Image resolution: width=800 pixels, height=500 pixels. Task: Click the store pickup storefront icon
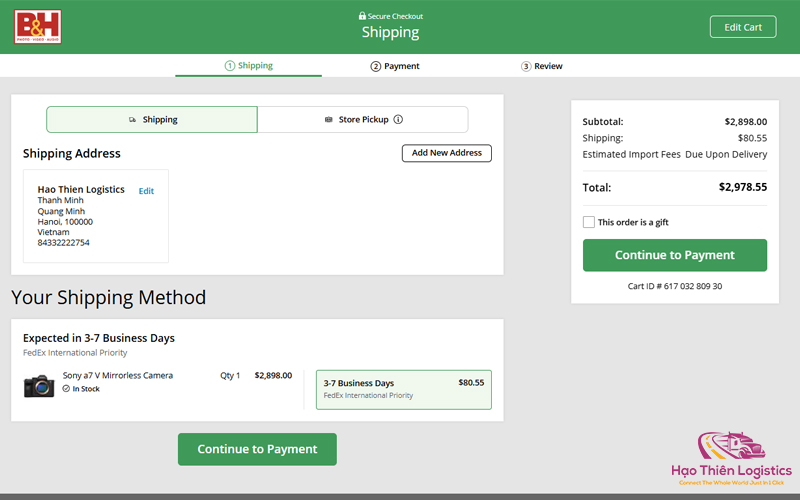point(329,120)
